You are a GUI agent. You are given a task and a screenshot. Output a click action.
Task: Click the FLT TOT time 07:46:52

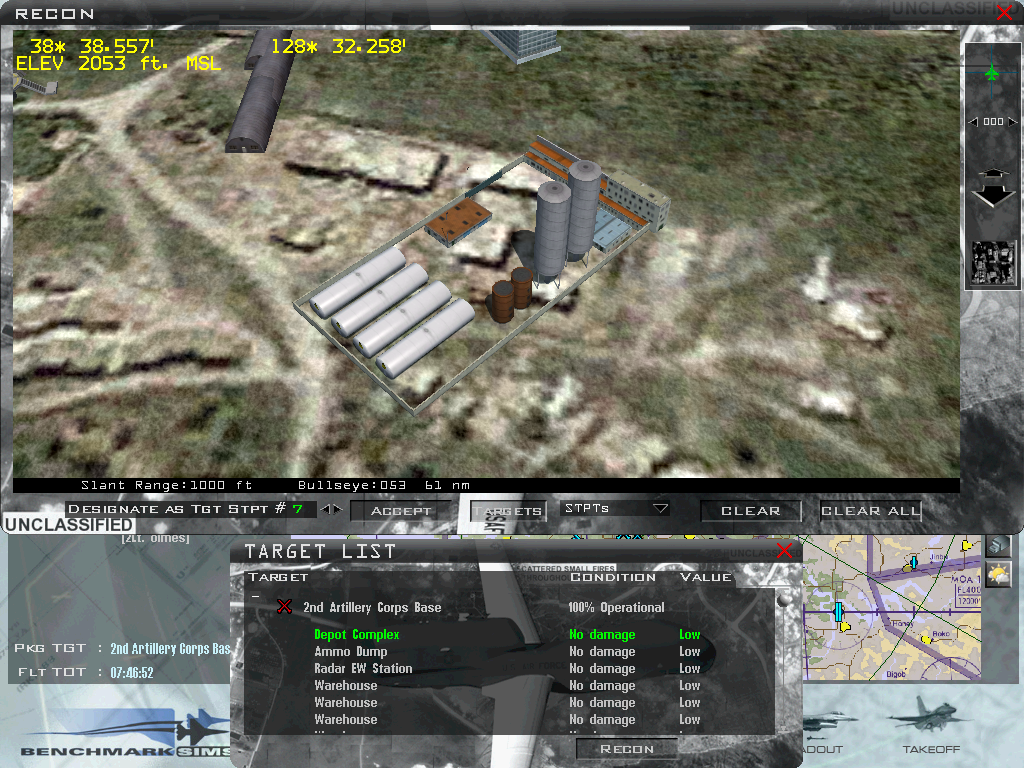pyautogui.click(x=132, y=673)
